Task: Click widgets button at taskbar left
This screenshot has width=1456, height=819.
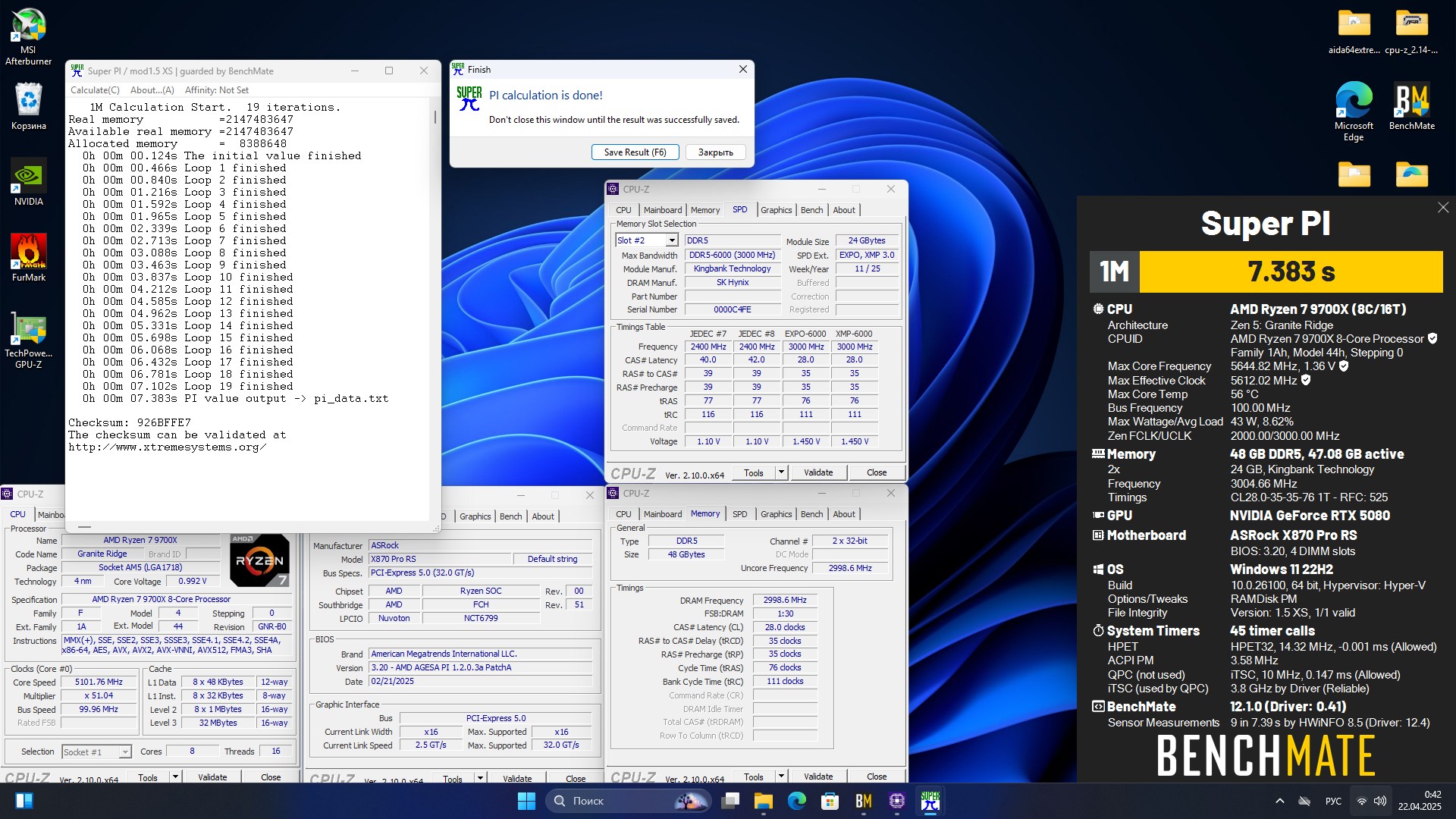Action: pyautogui.click(x=24, y=801)
